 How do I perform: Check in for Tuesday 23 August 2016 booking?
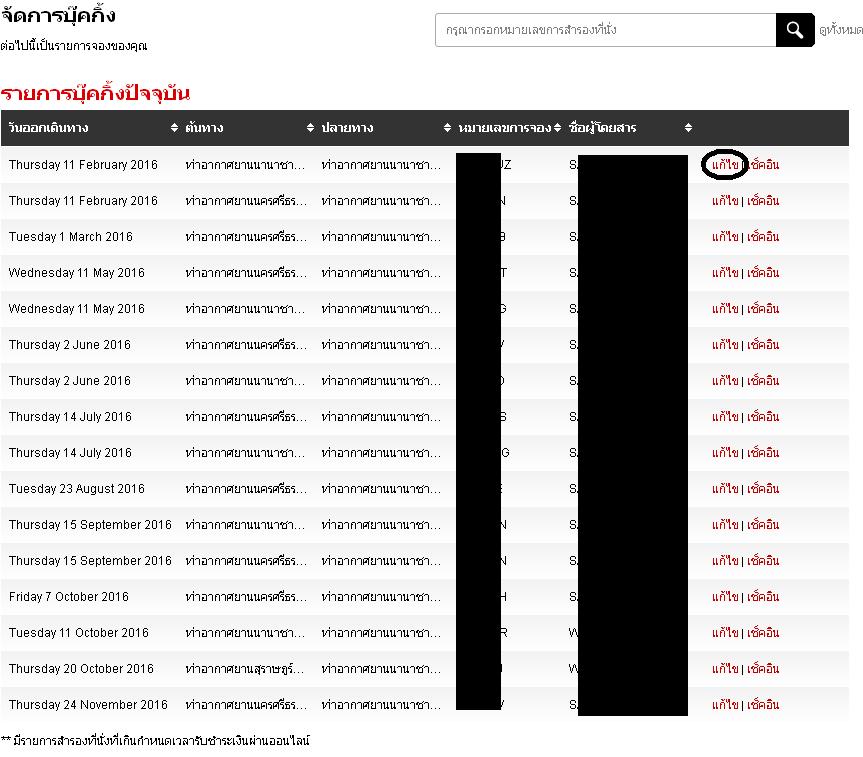[763, 488]
